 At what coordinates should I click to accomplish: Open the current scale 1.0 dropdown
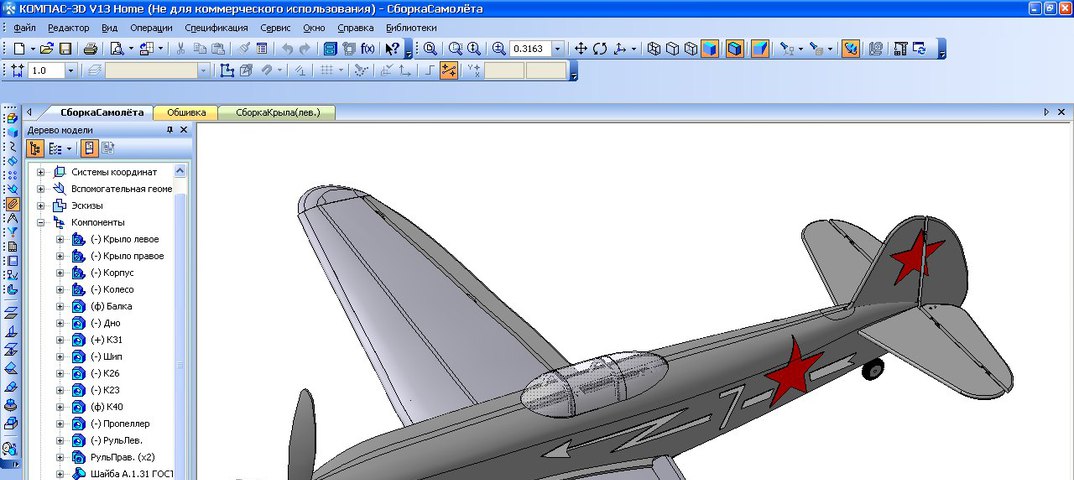71,70
